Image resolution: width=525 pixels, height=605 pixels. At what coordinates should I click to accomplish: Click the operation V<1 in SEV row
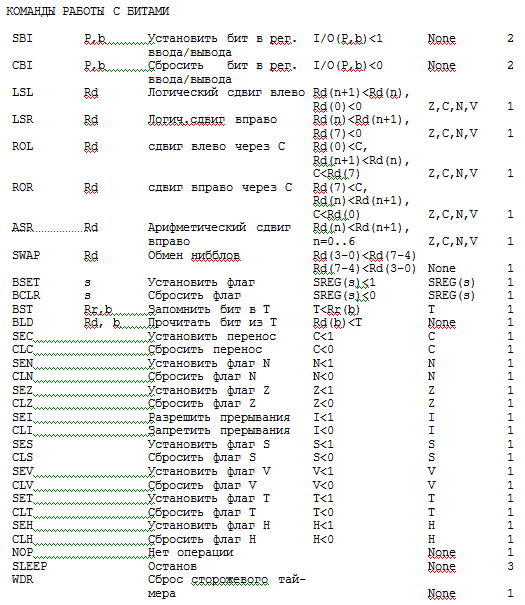(323, 471)
